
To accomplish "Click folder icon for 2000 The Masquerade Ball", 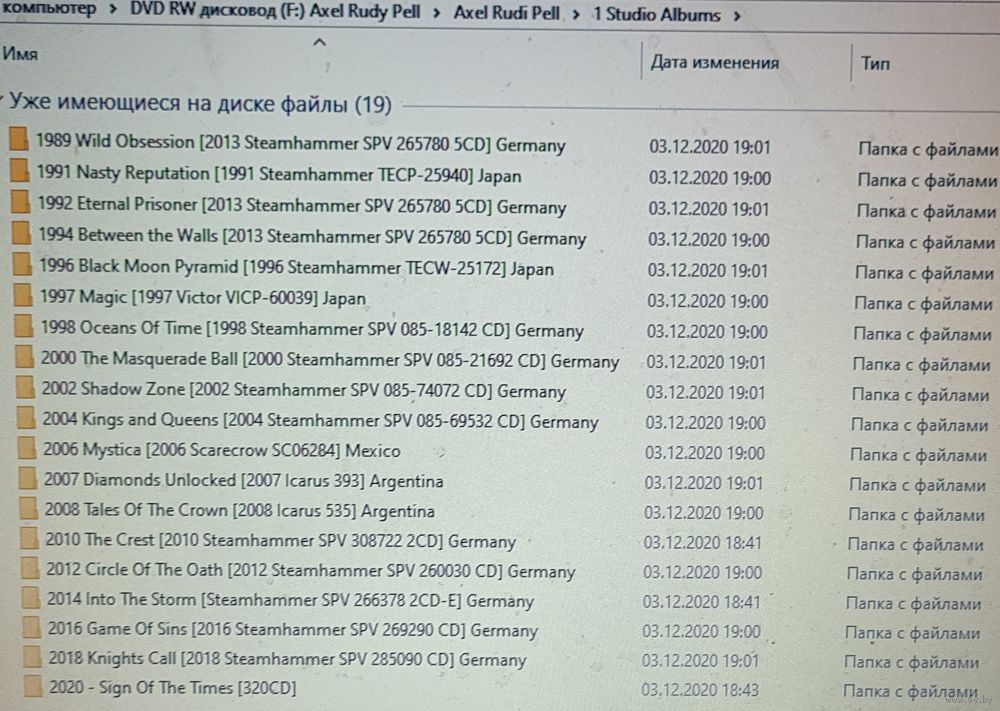I will [24, 356].
